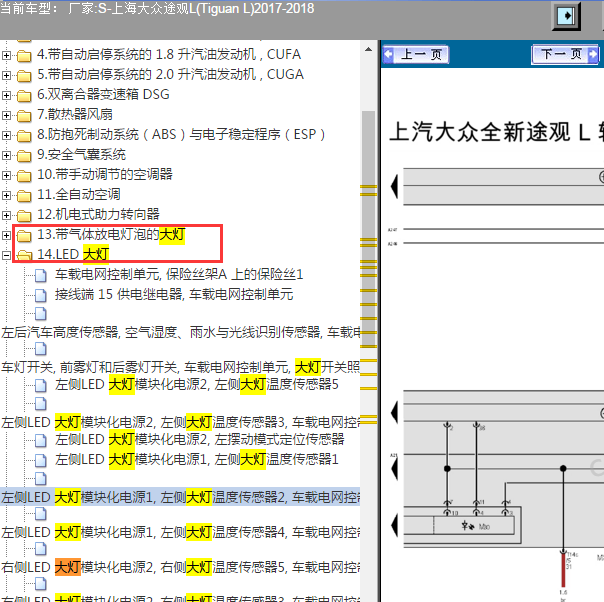Expand folder 10 带手动调节的空调器
604x602 pixels.
6,175
